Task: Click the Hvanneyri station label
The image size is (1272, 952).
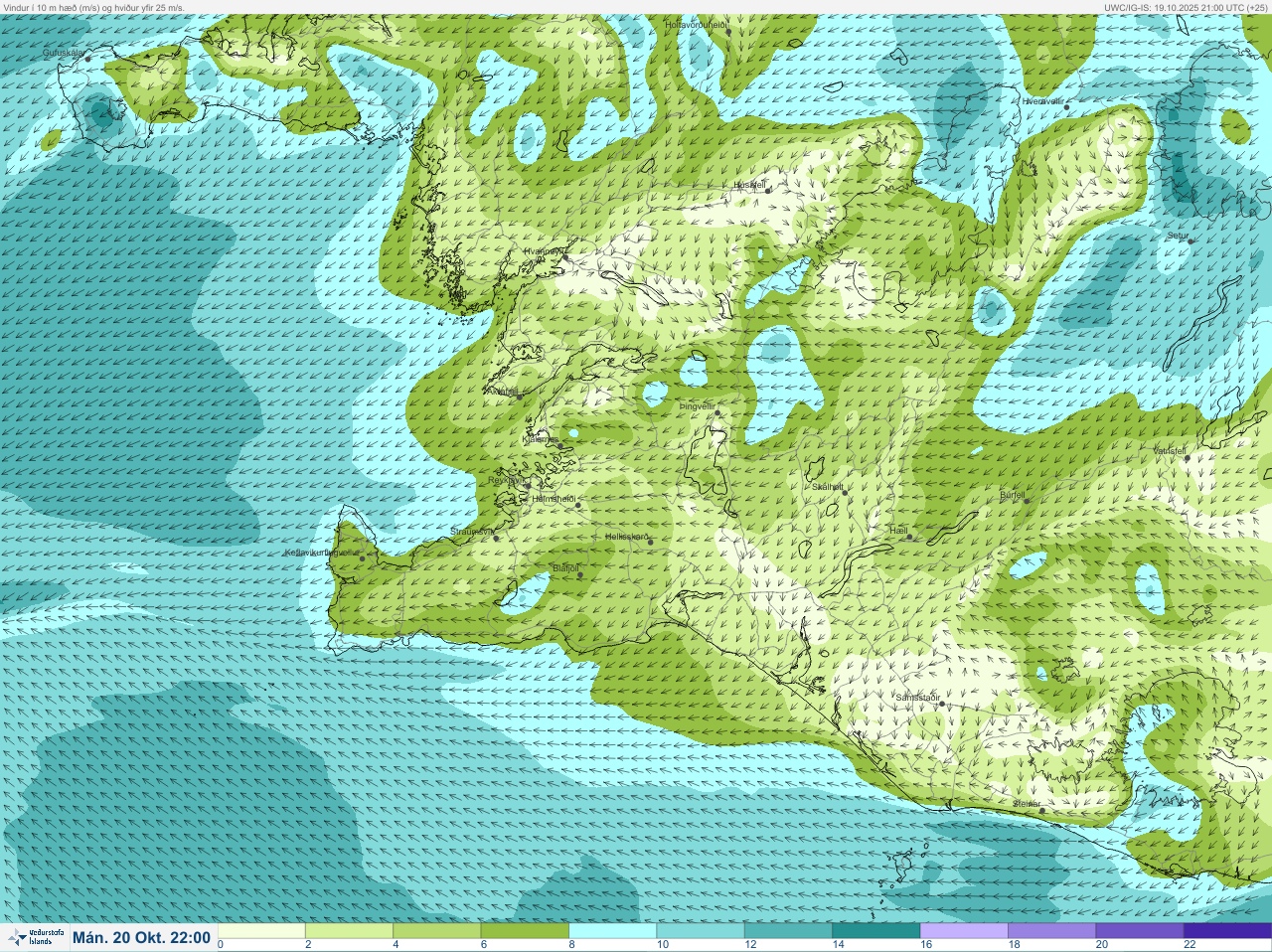Action: (544, 251)
